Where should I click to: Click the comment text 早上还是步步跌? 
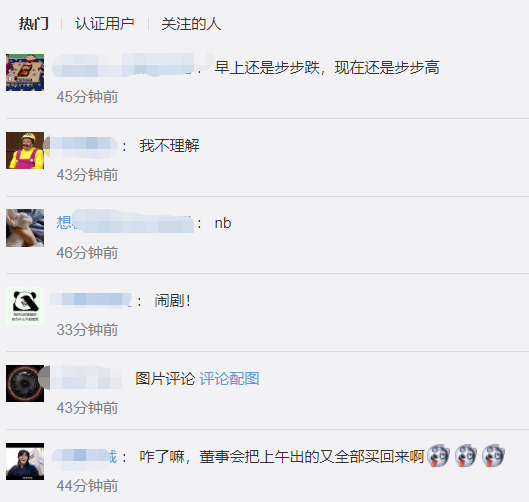pos(268,68)
